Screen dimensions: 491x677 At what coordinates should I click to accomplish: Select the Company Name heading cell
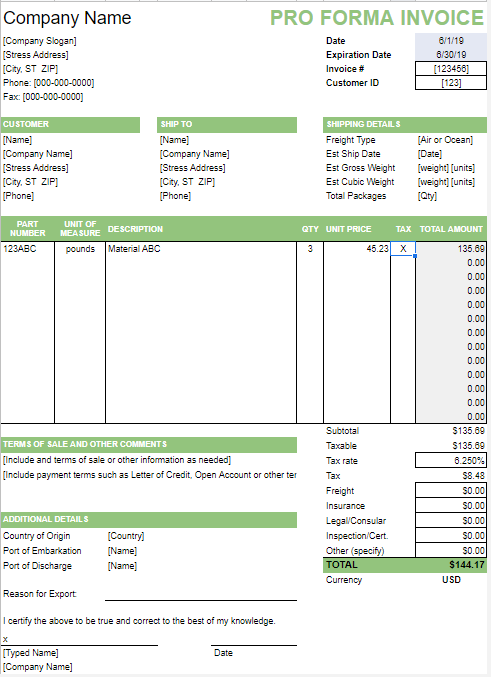[67, 18]
